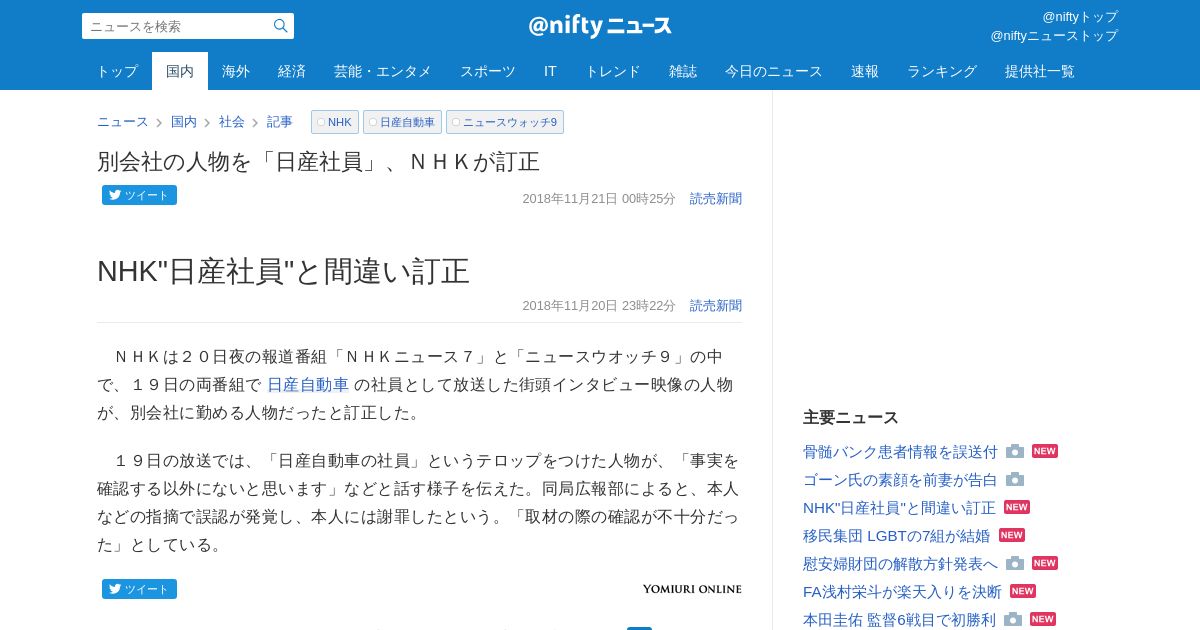Click article title 別会社の人物を「日産社員」、ＮＨＫが訂正
Image resolution: width=1200 pixels, height=630 pixels.
click(318, 162)
